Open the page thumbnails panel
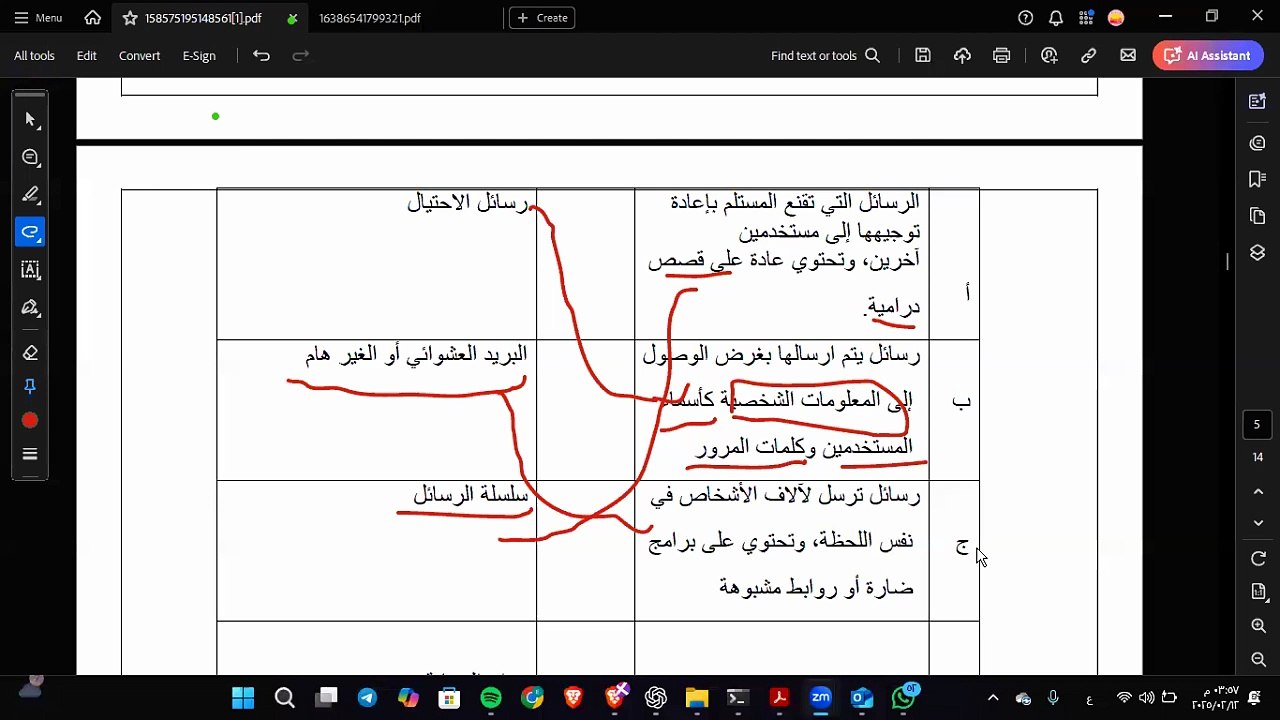Screen dimensions: 1280x720 tap(1257, 216)
